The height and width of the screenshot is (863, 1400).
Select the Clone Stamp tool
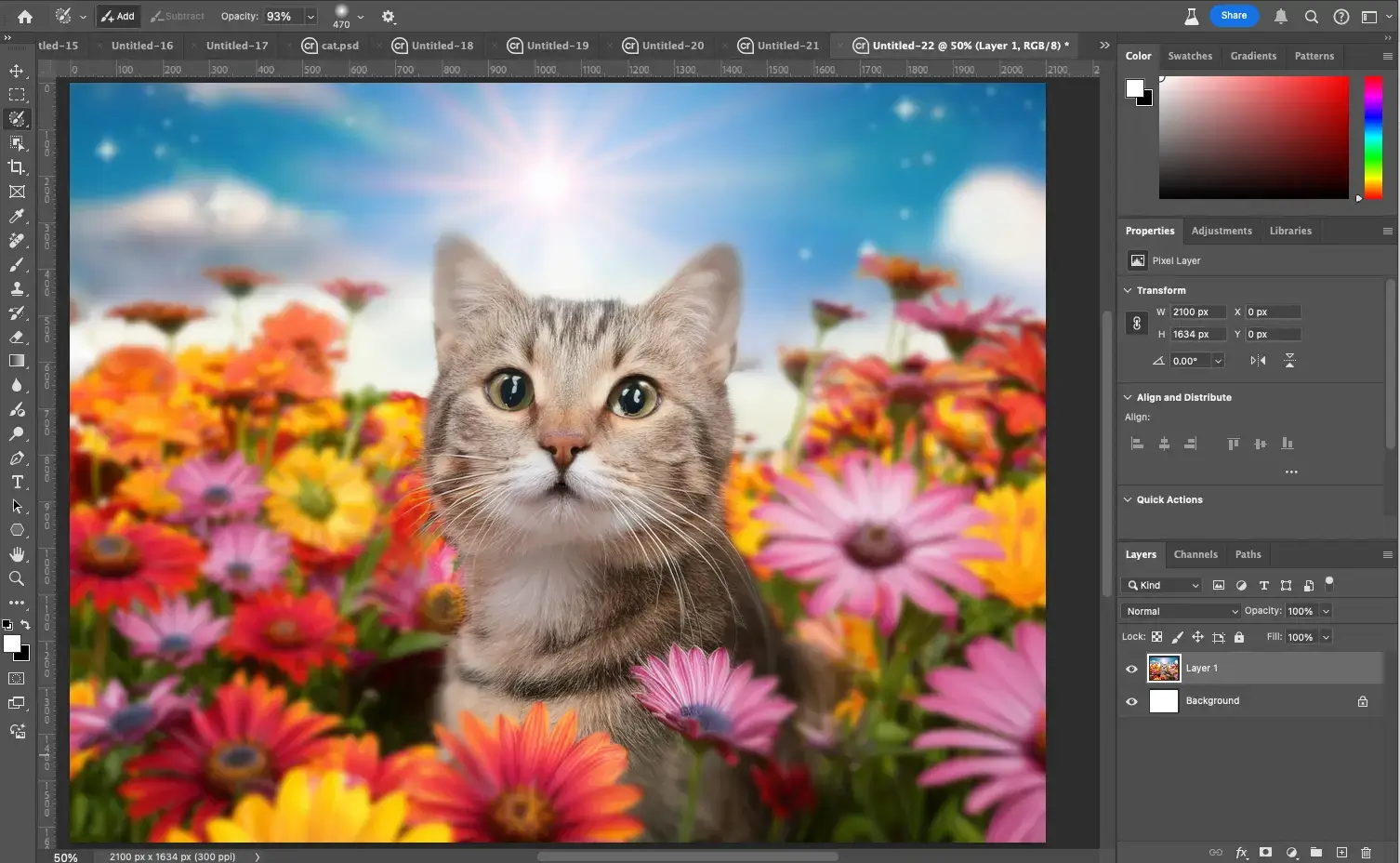click(17, 288)
